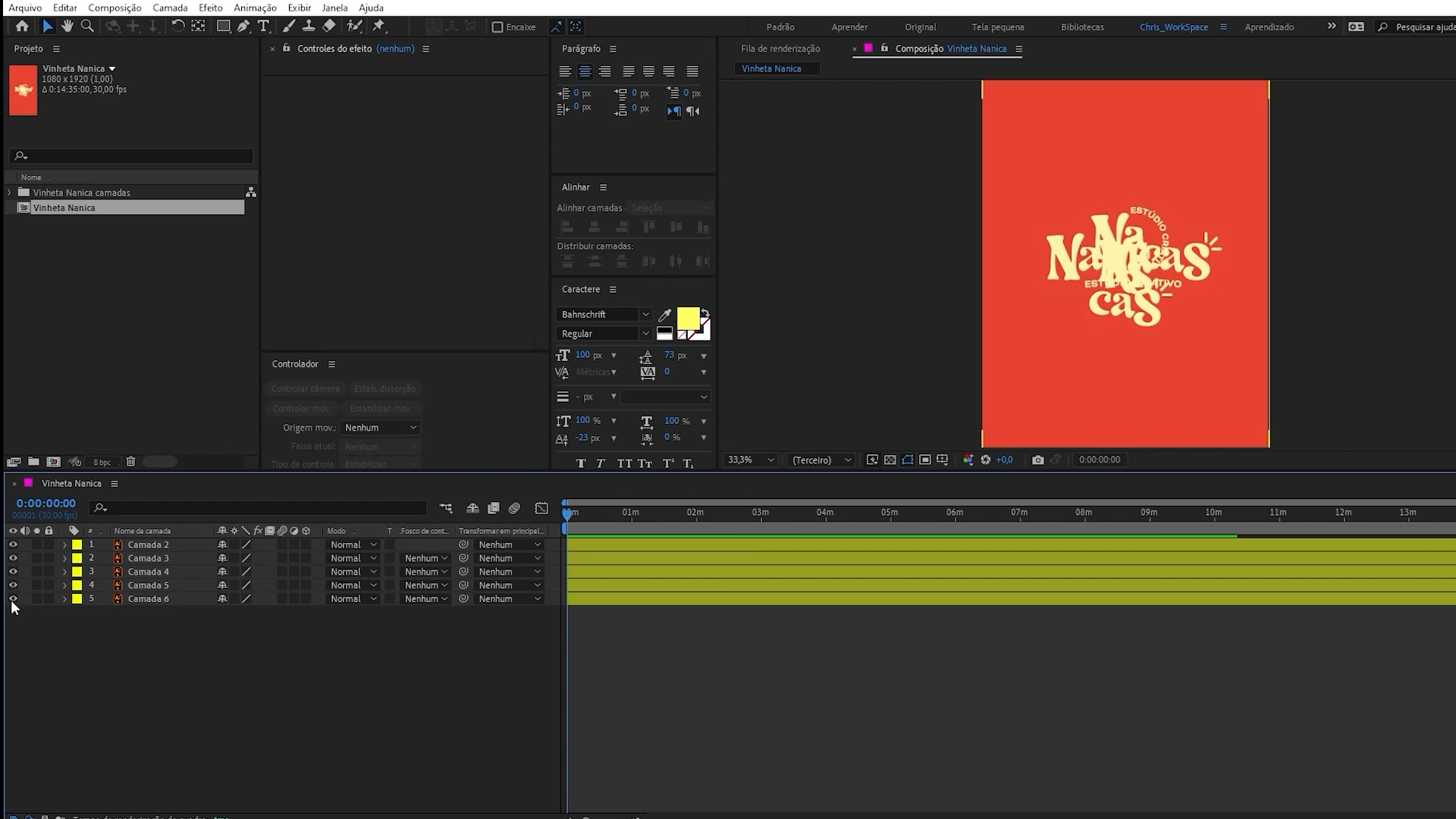Click the Home icon in toolbar
1456x819 pixels.
[x=22, y=27]
